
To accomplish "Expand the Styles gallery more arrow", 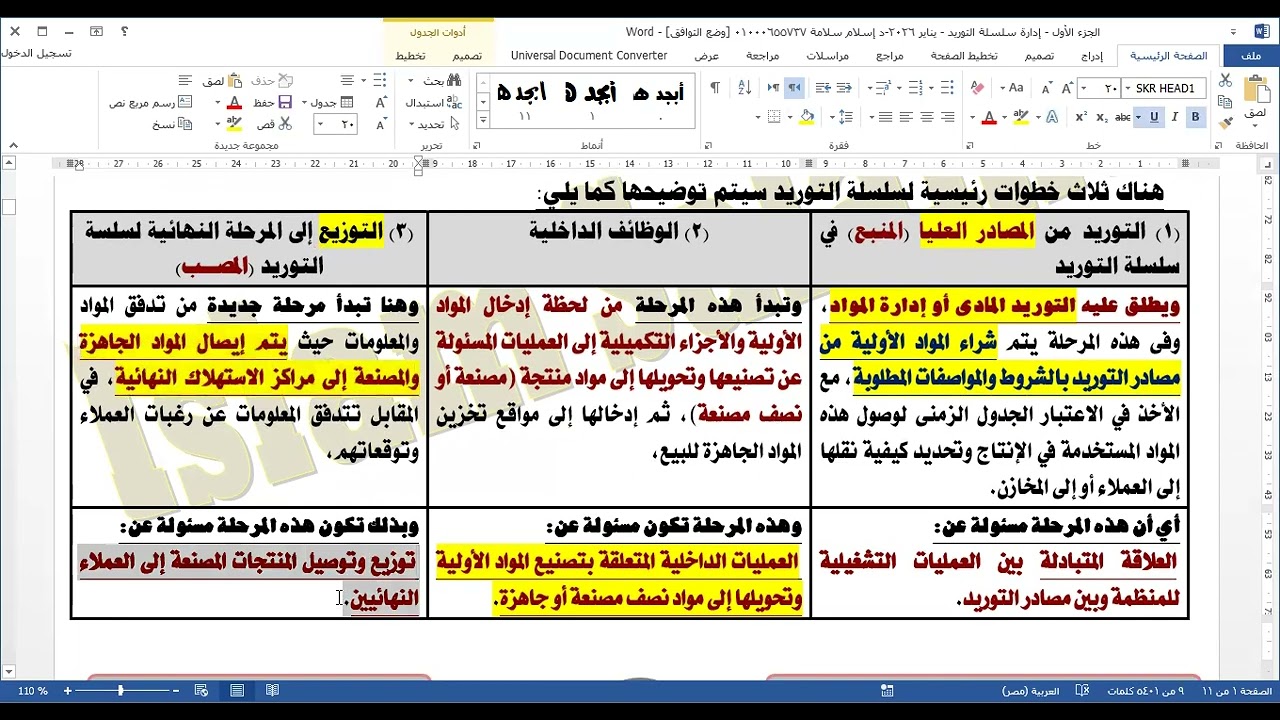I will point(483,120).
